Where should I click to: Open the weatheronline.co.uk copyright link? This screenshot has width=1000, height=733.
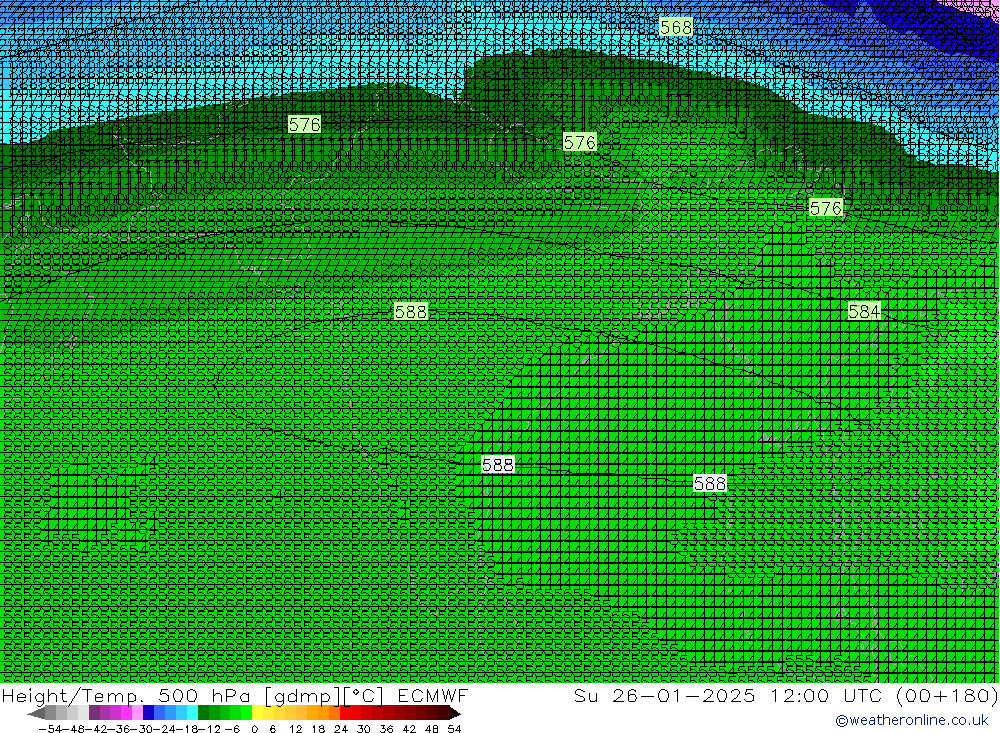coord(912,720)
